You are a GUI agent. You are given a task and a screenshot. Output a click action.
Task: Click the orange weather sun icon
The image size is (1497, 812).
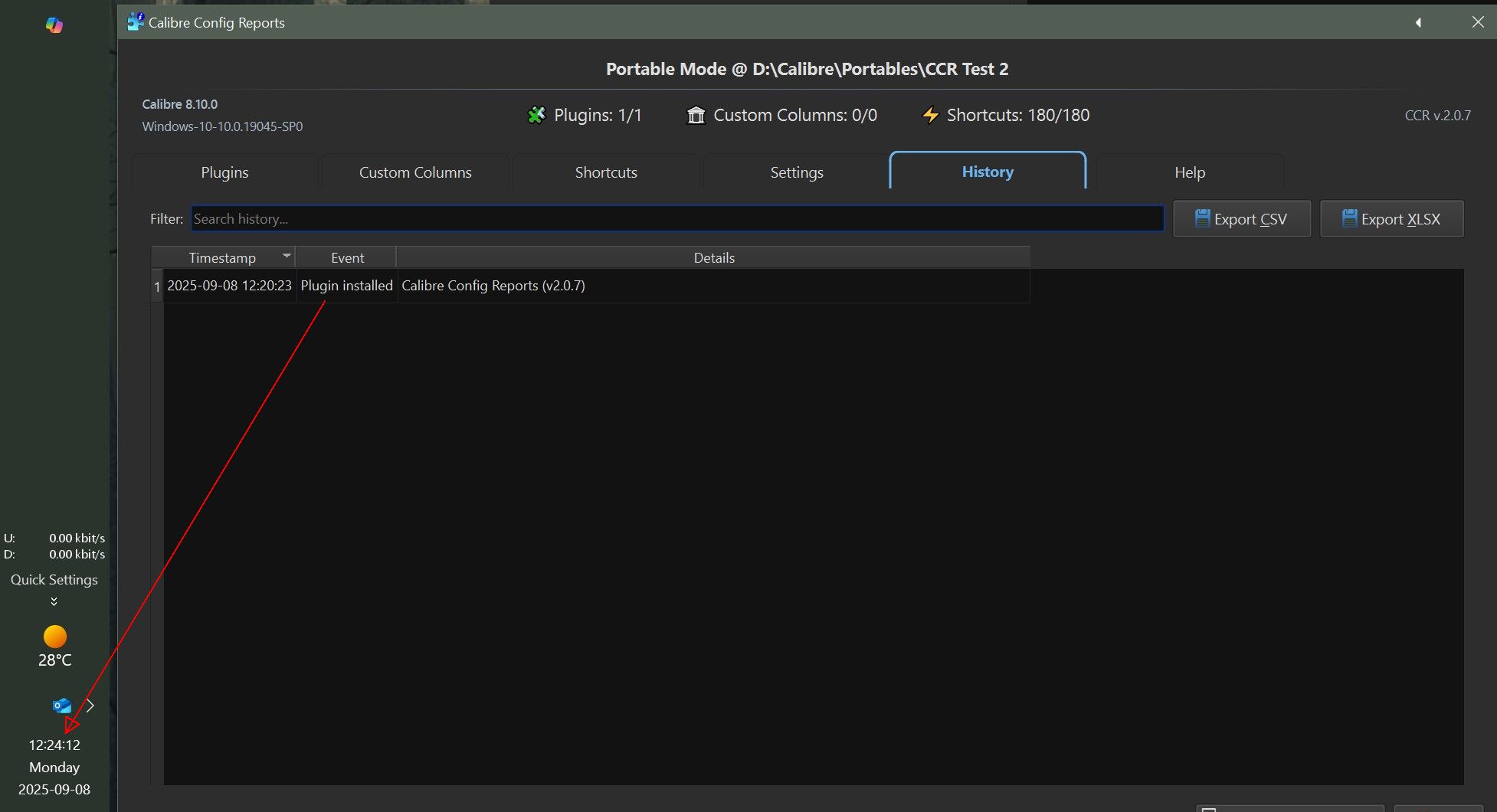55,637
